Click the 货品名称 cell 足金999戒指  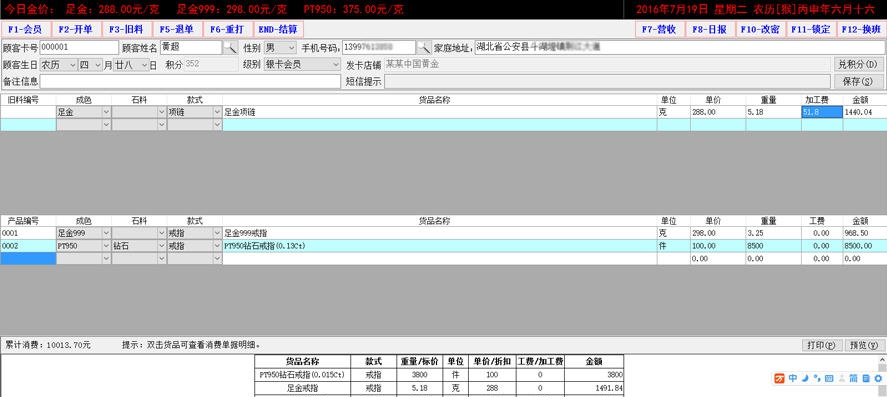[x=440, y=232]
